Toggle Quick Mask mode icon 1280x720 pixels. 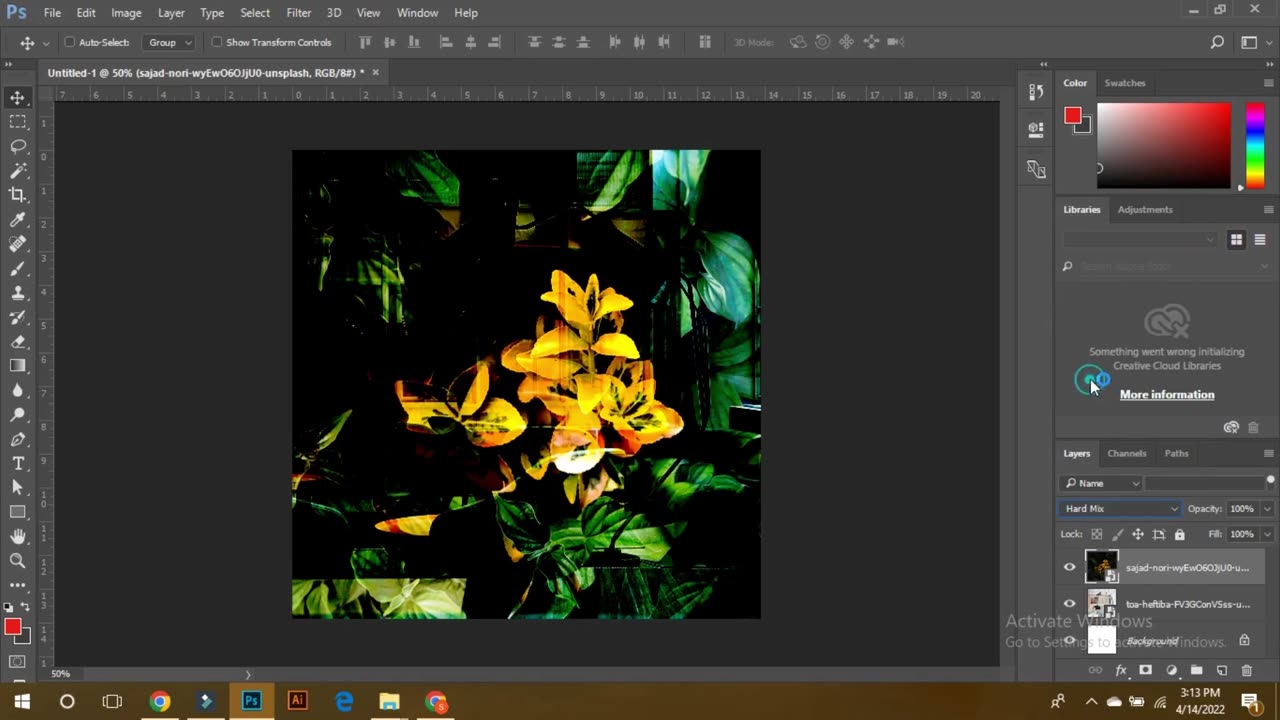click(18, 662)
